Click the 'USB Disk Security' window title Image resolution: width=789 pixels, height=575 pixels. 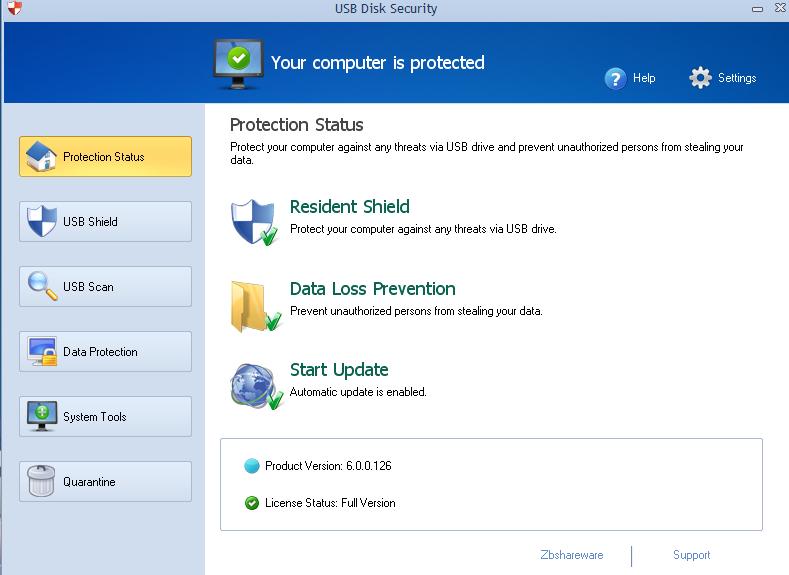pos(386,9)
